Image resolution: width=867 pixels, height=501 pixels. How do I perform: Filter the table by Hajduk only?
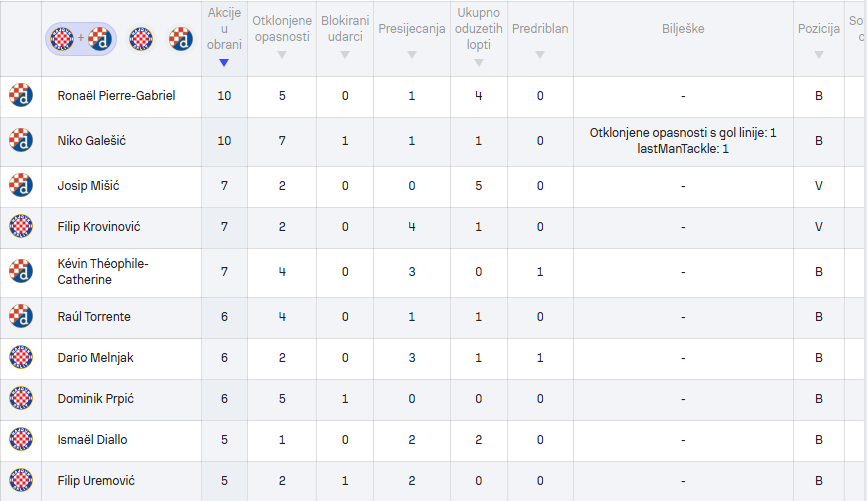(141, 39)
